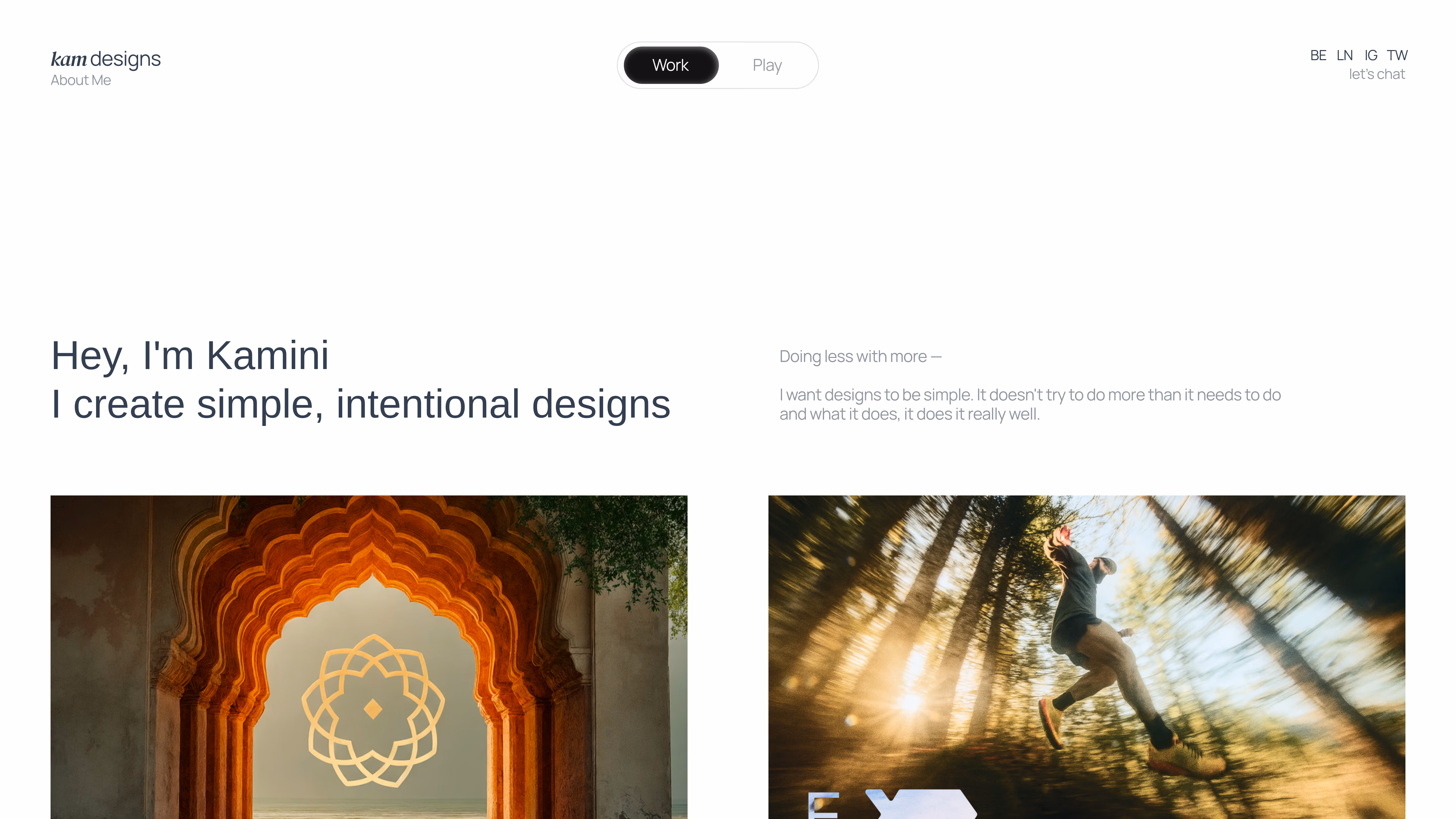Click the let's chat link
The width and height of the screenshot is (1456, 819).
click(1377, 74)
